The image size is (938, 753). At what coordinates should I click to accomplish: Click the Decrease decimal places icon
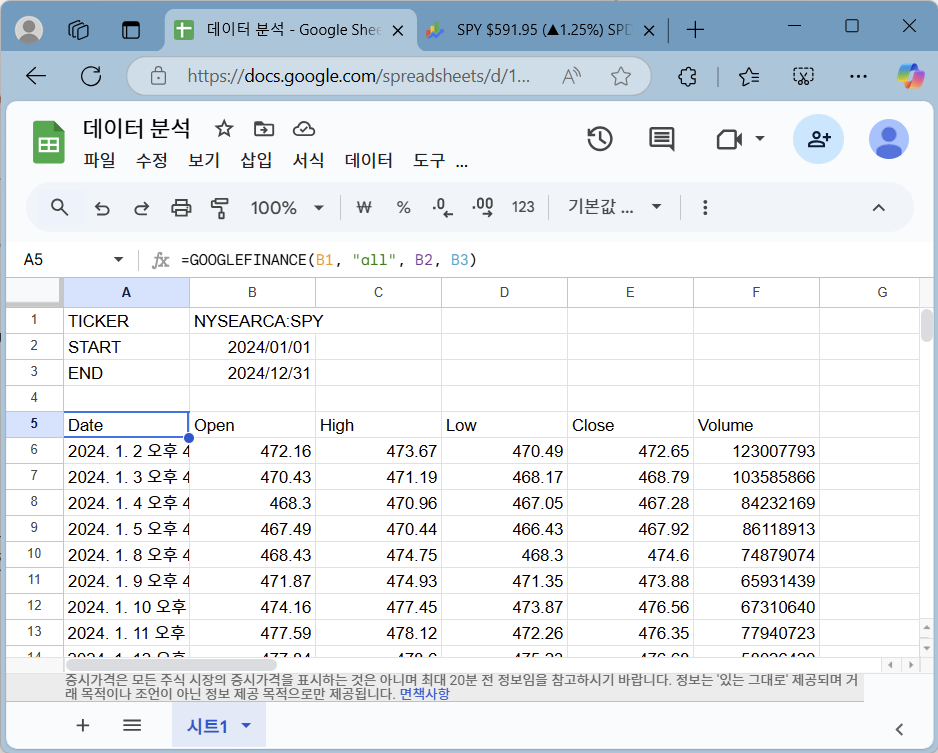[x=442, y=207]
